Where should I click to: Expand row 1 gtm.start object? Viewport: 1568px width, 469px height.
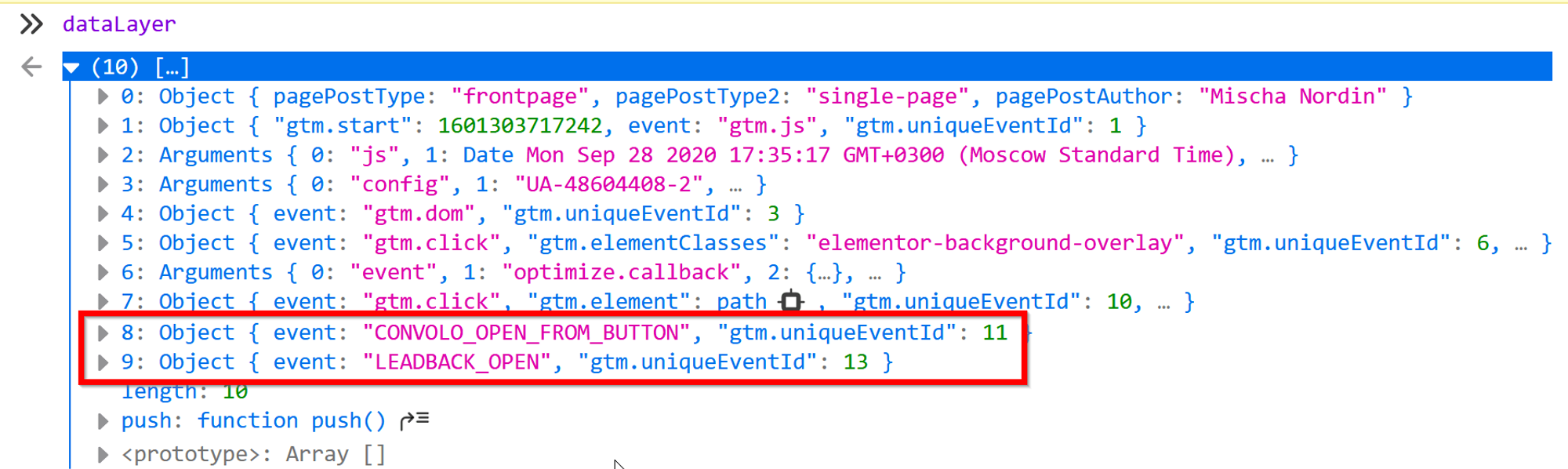tap(103, 125)
